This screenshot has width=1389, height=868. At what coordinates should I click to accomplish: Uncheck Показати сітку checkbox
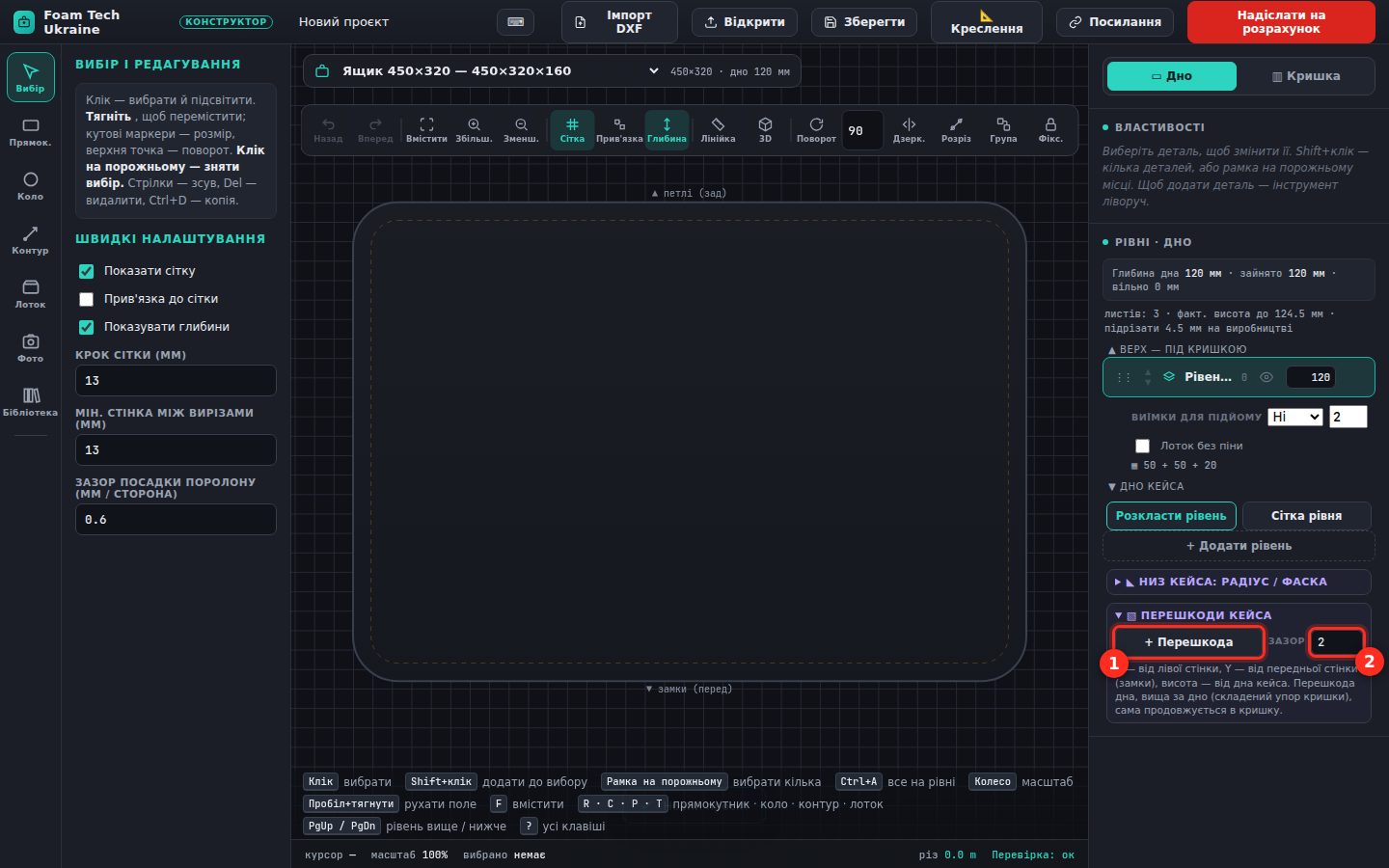click(86, 271)
